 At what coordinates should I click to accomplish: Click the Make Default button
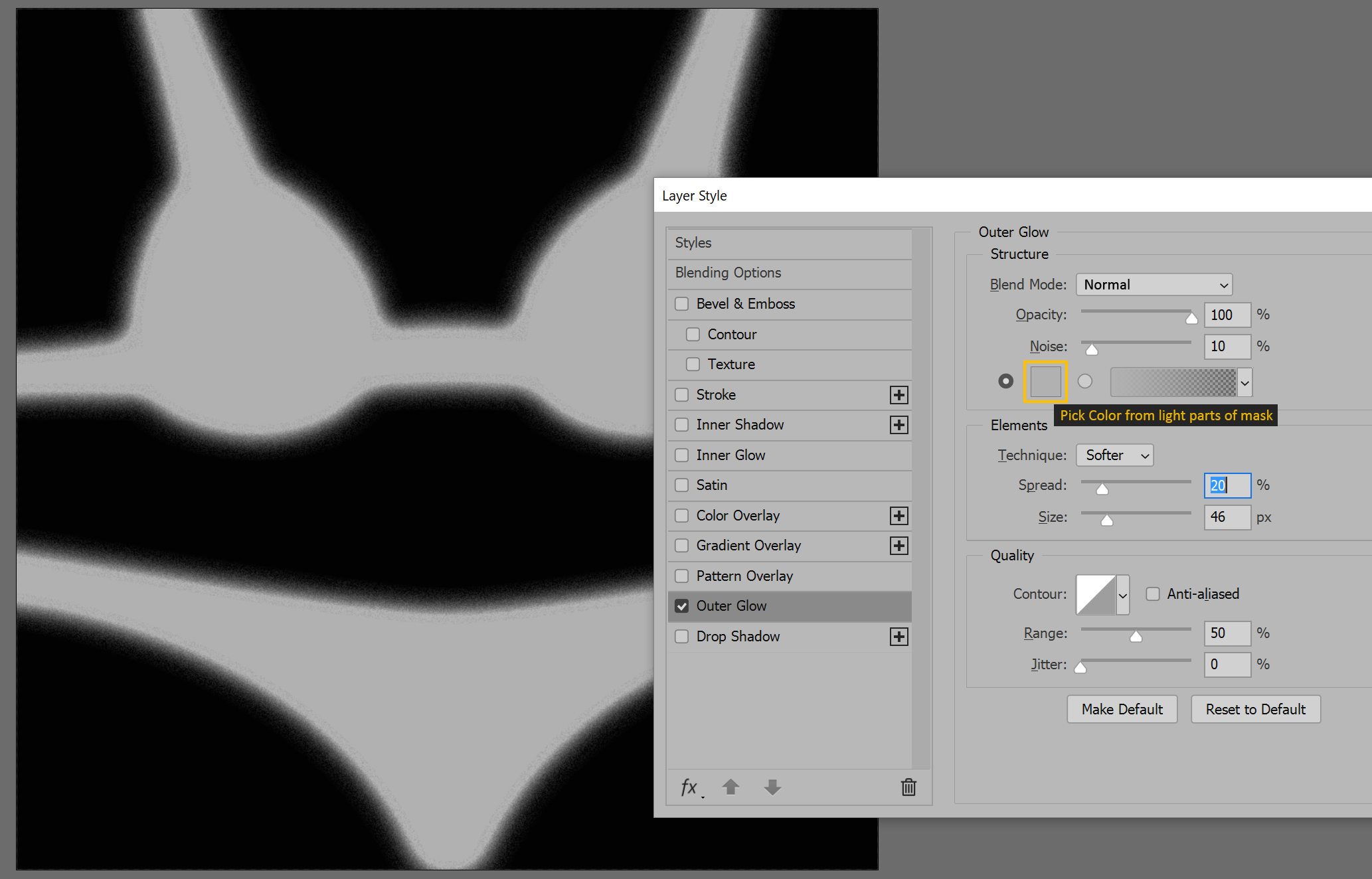(x=1122, y=709)
